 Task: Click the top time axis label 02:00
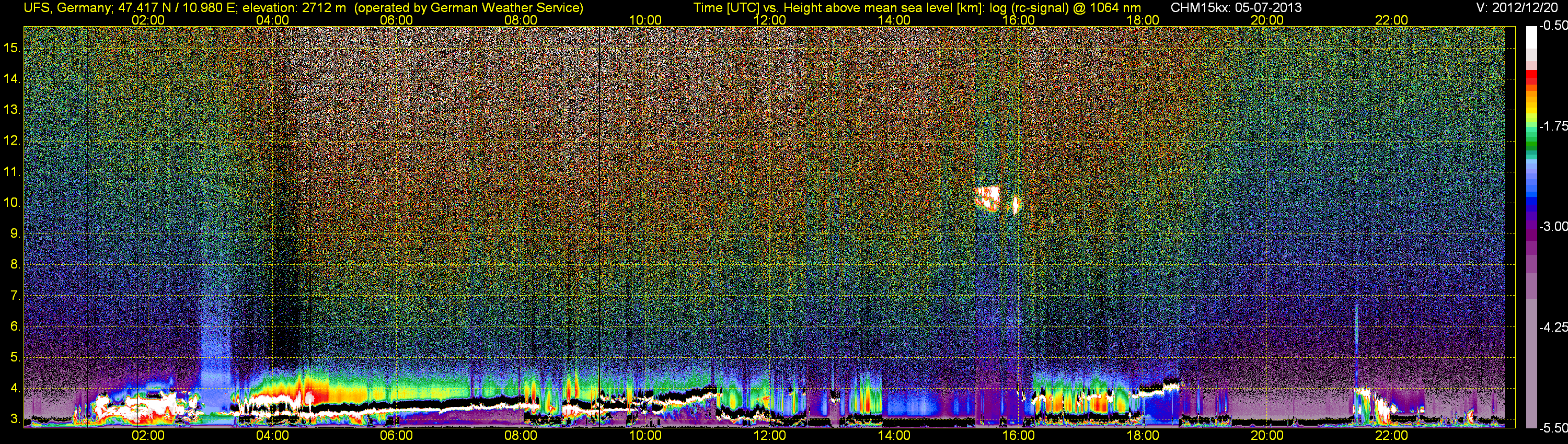point(148,20)
